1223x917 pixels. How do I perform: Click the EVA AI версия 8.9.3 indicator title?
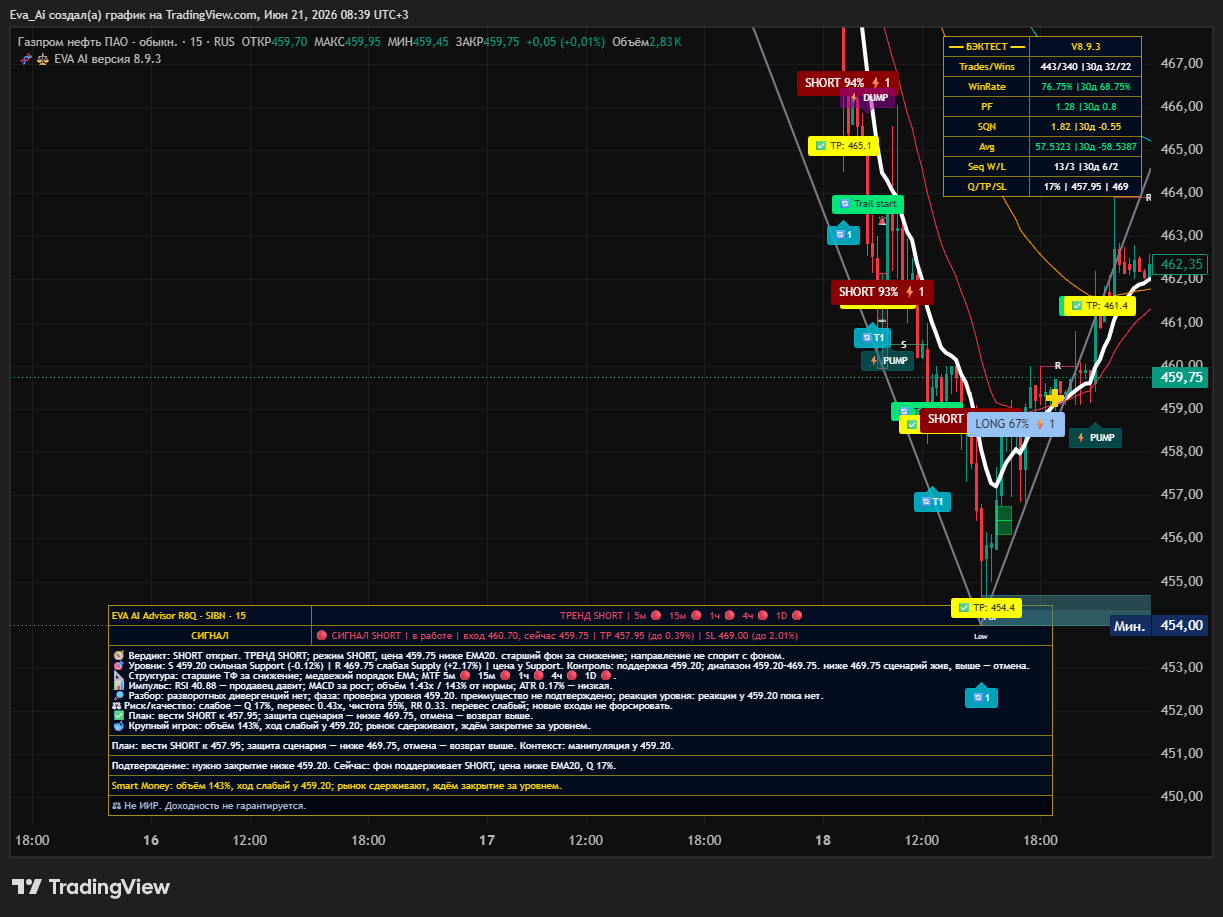click(108, 59)
